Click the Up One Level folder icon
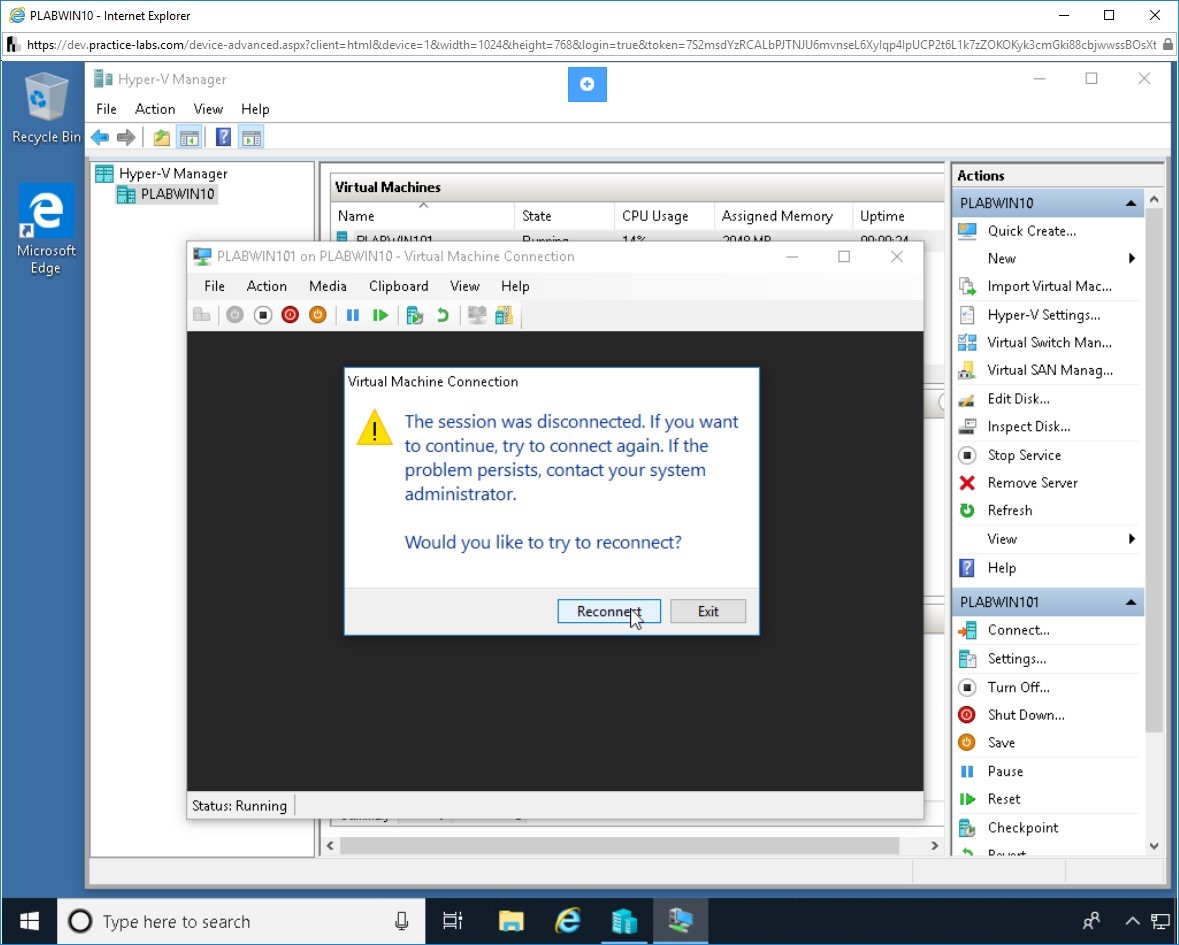The height and width of the screenshot is (945, 1179). click(x=162, y=138)
